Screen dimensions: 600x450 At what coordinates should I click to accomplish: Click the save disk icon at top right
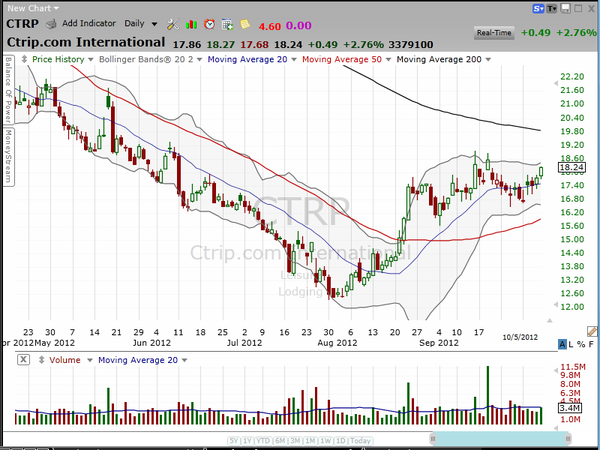point(566,8)
